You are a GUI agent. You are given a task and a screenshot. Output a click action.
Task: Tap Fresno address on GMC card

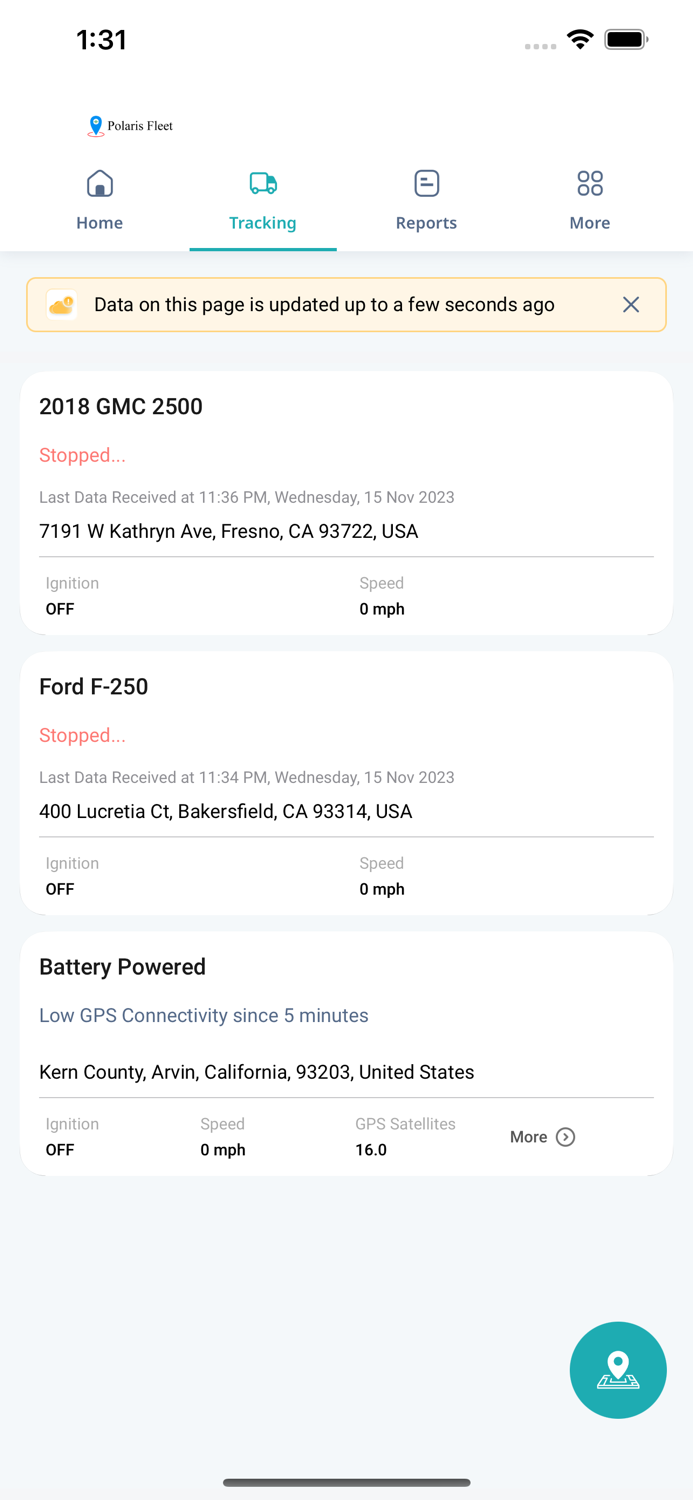pyautogui.click(x=229, y=531)
